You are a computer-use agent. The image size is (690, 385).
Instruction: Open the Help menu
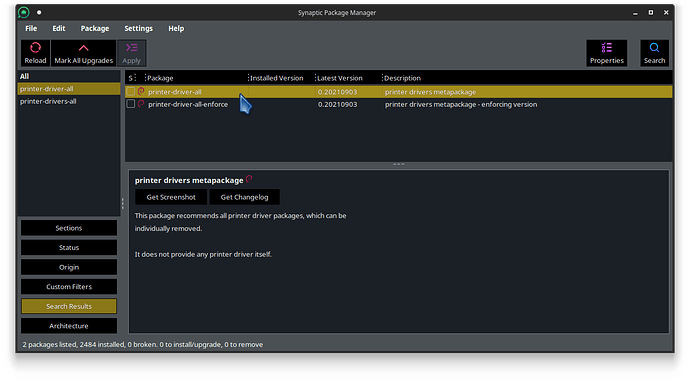click(x=176, y=28)
